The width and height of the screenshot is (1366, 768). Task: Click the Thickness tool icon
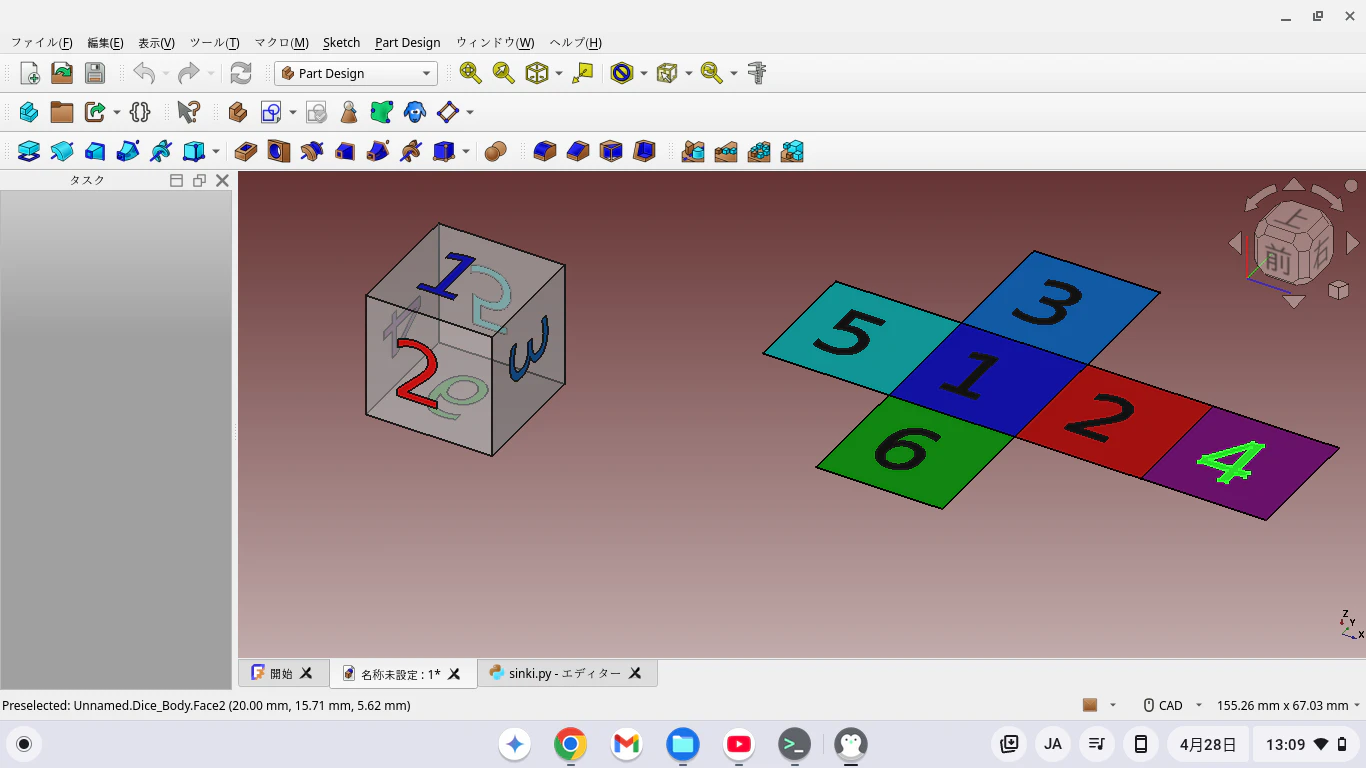(645, 151)
